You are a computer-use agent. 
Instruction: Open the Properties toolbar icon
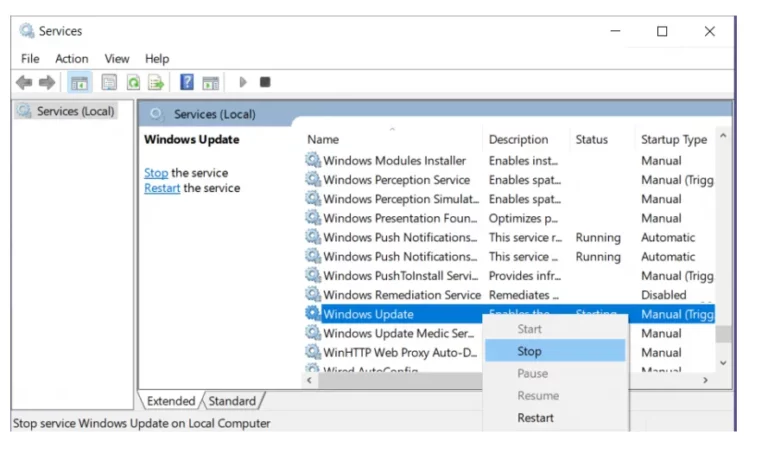109,82
